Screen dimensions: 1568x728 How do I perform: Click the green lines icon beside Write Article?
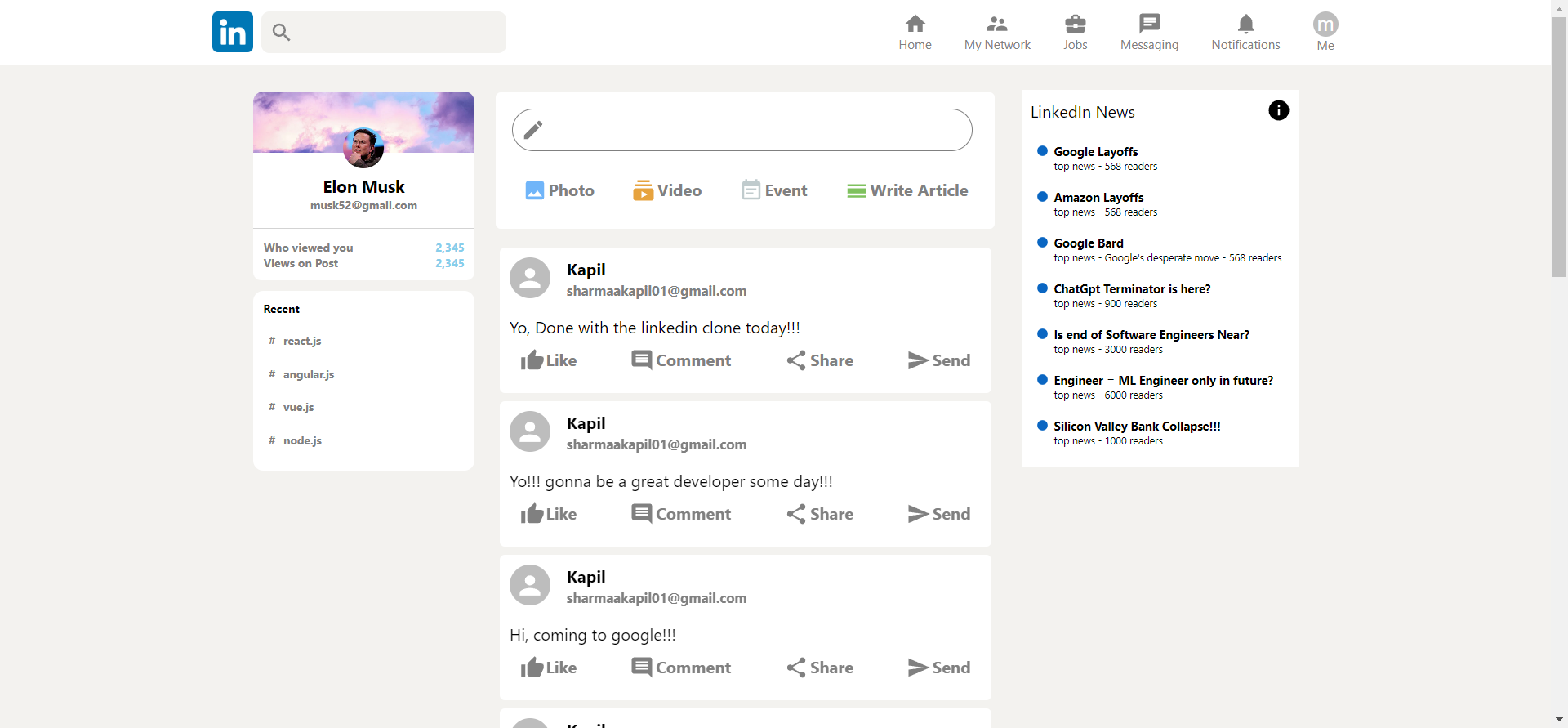[857, 190]
